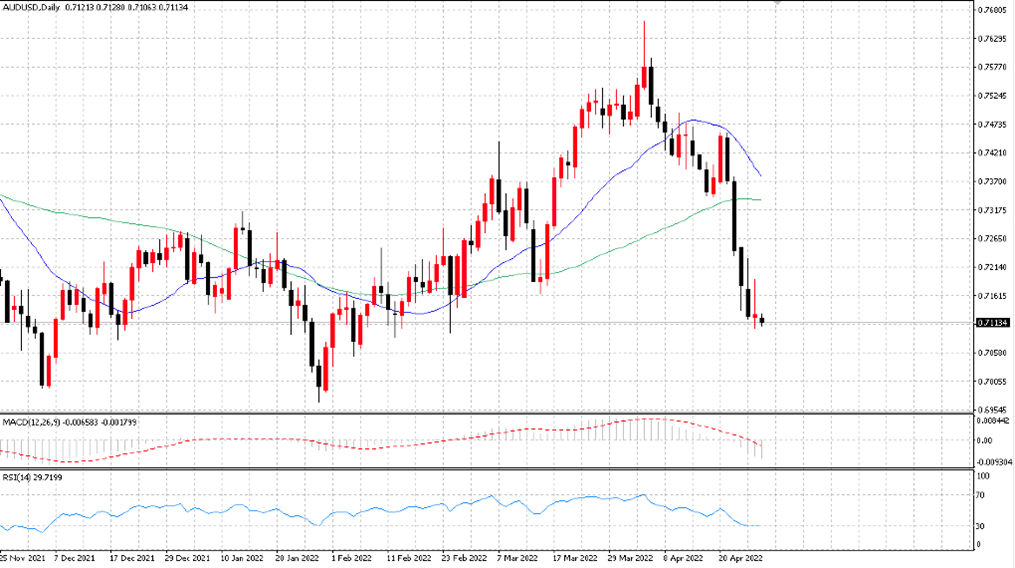Click the MACD scale value -0.009304
Viewport: 1015px width, 568px height.
(994, 462)
